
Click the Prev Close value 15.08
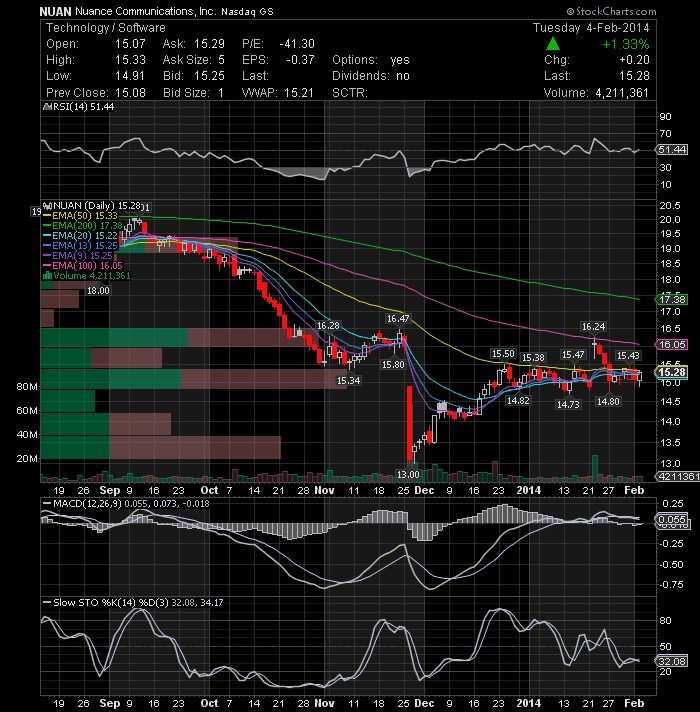click(130, 93)
